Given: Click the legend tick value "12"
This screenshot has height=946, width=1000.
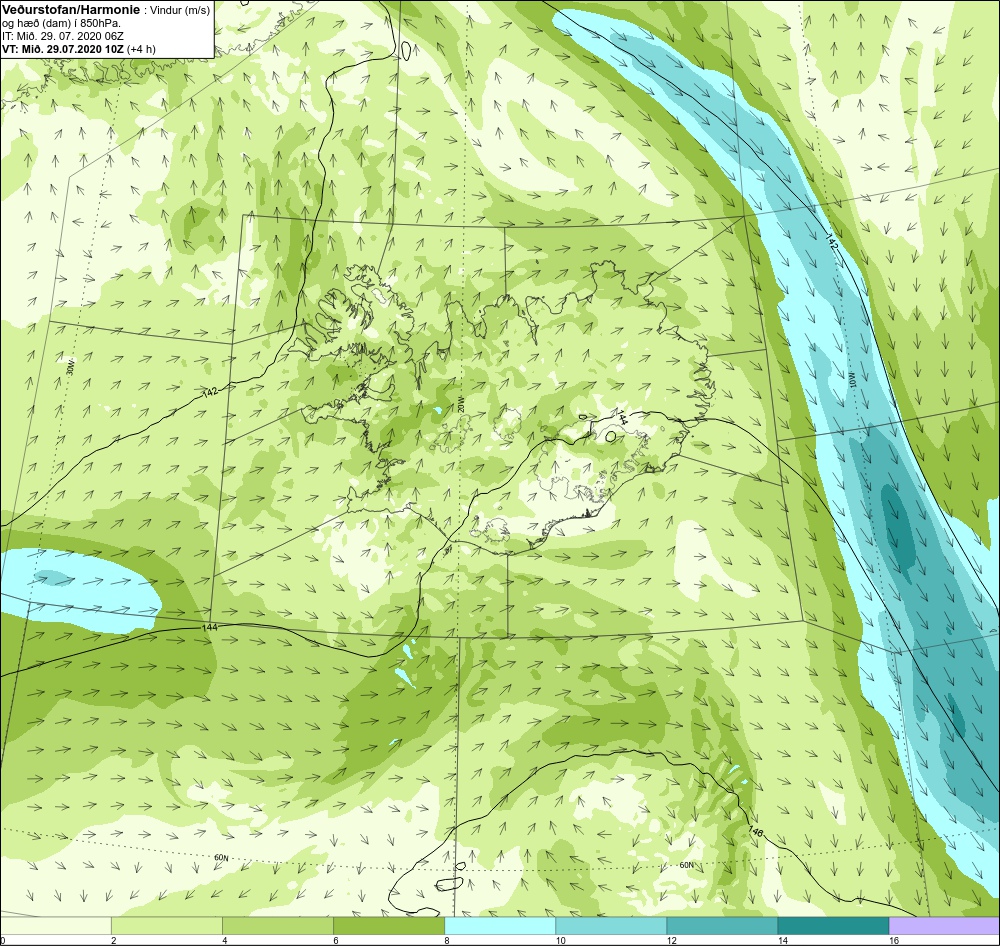Looking at the screenshot, I should 671,940.
